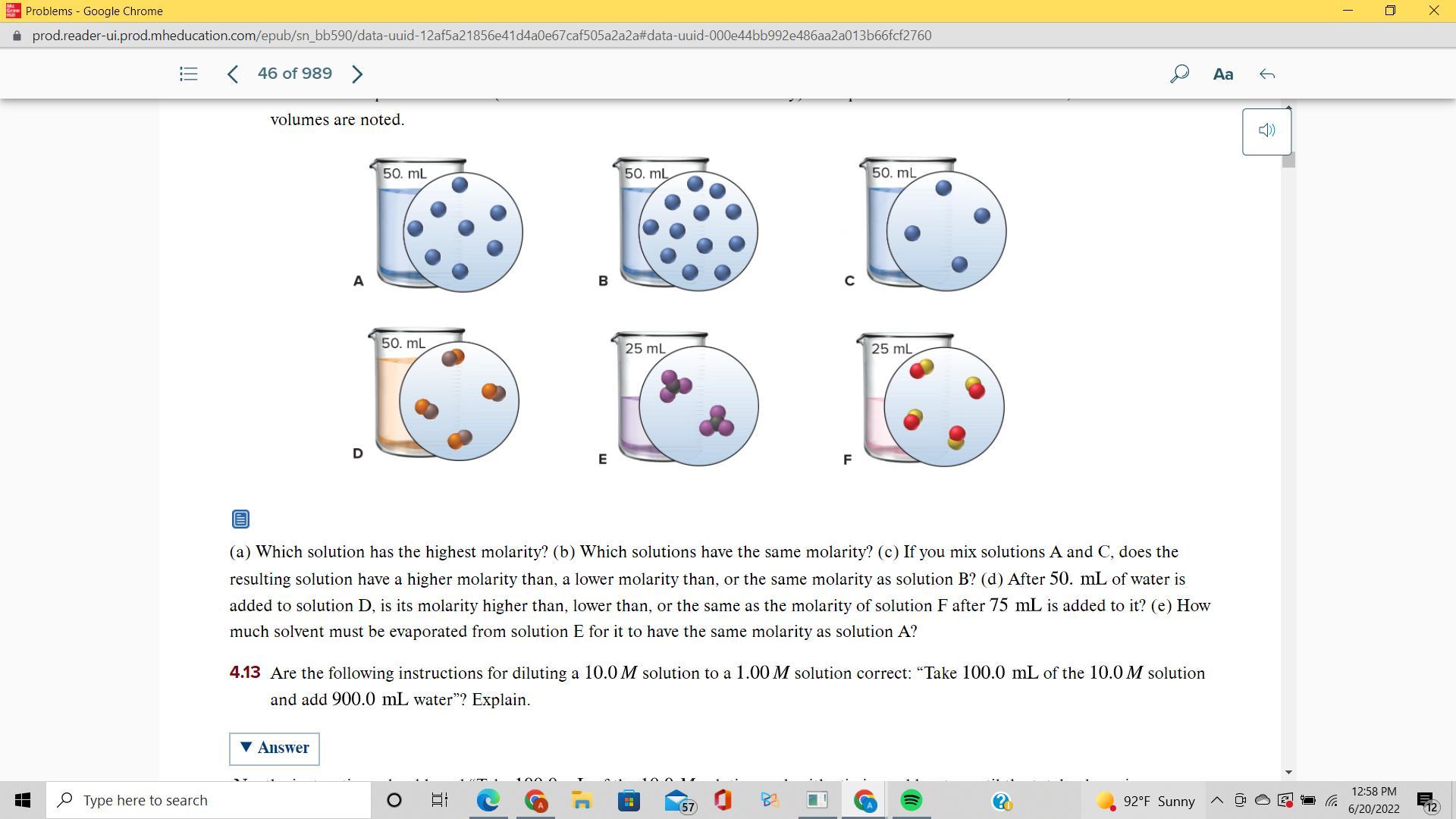The height and width of the screenshot is (819, 1456).
Task: Open Aa text size settings
Action: tap(1222, 74)
